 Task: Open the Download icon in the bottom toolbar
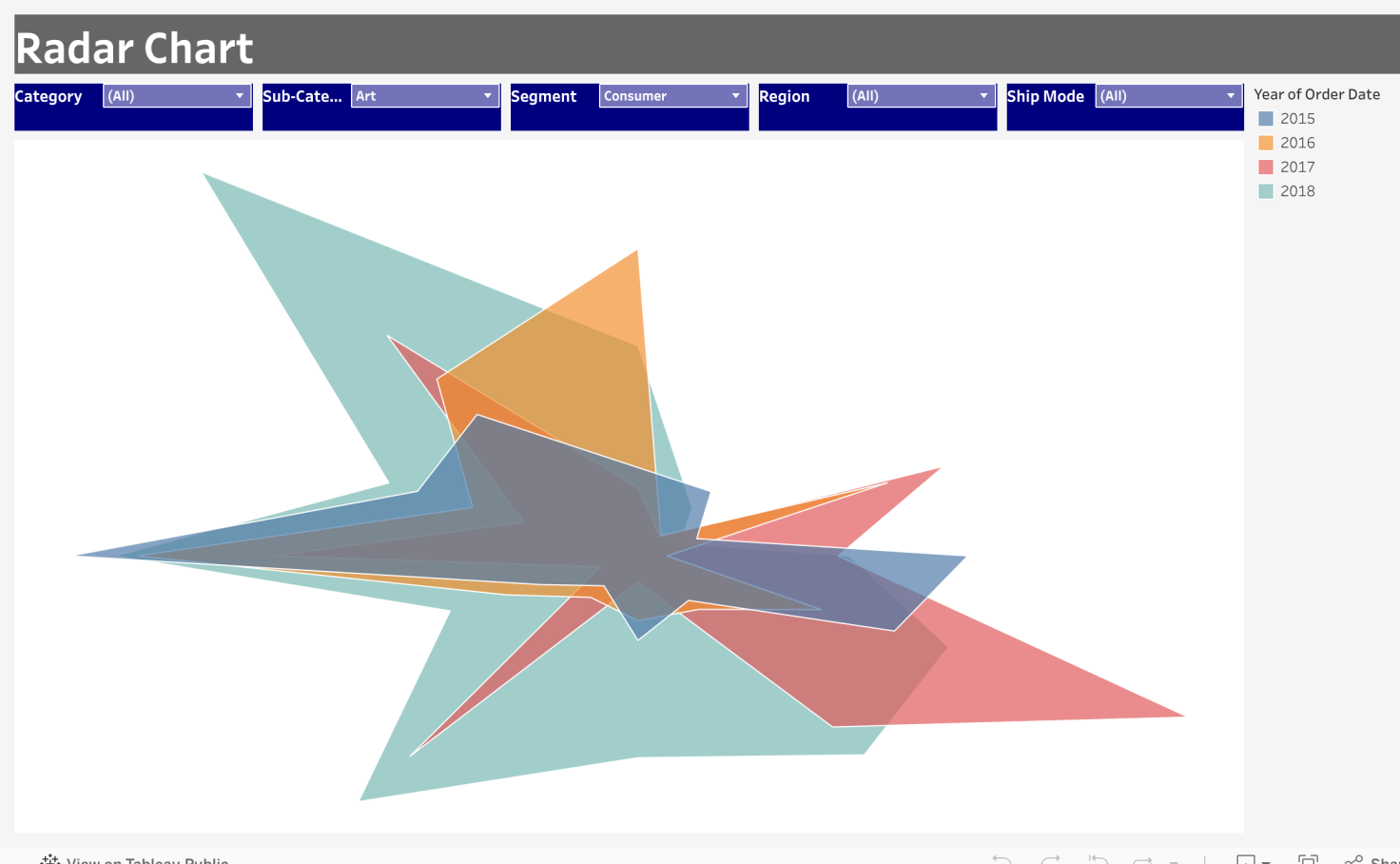(x=1246, y=858)
